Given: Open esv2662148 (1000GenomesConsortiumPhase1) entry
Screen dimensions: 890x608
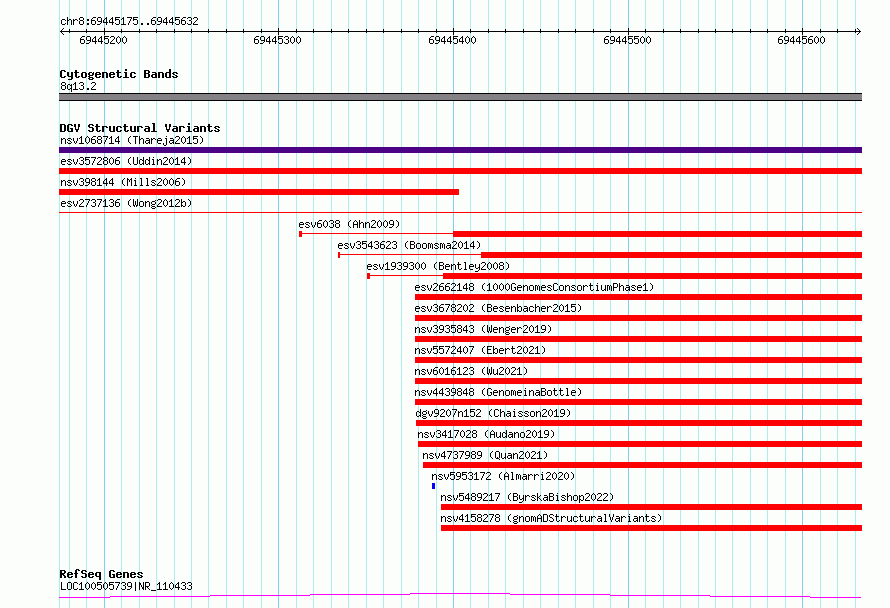Looking at the screenshot, I should (x=534, y=287).
